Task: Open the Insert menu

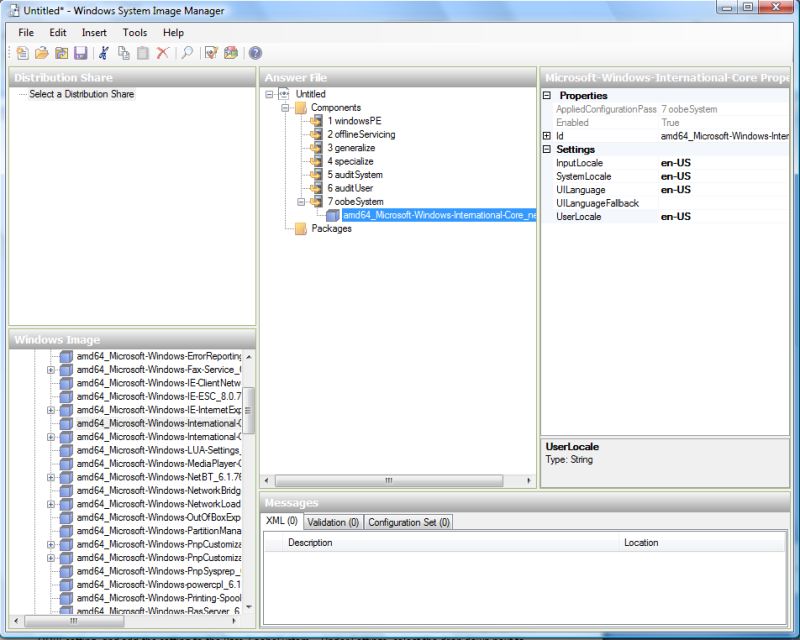Action: pos(93,32)
